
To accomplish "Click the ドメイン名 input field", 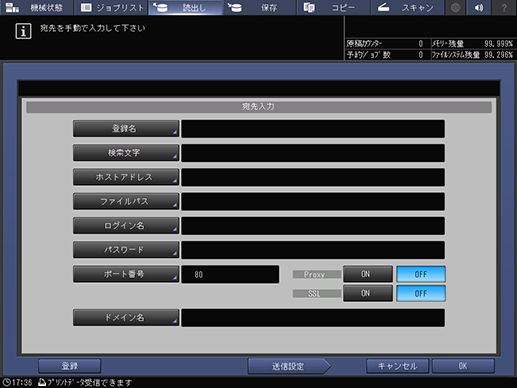I will pyautogui.click(x=313, y=318).
